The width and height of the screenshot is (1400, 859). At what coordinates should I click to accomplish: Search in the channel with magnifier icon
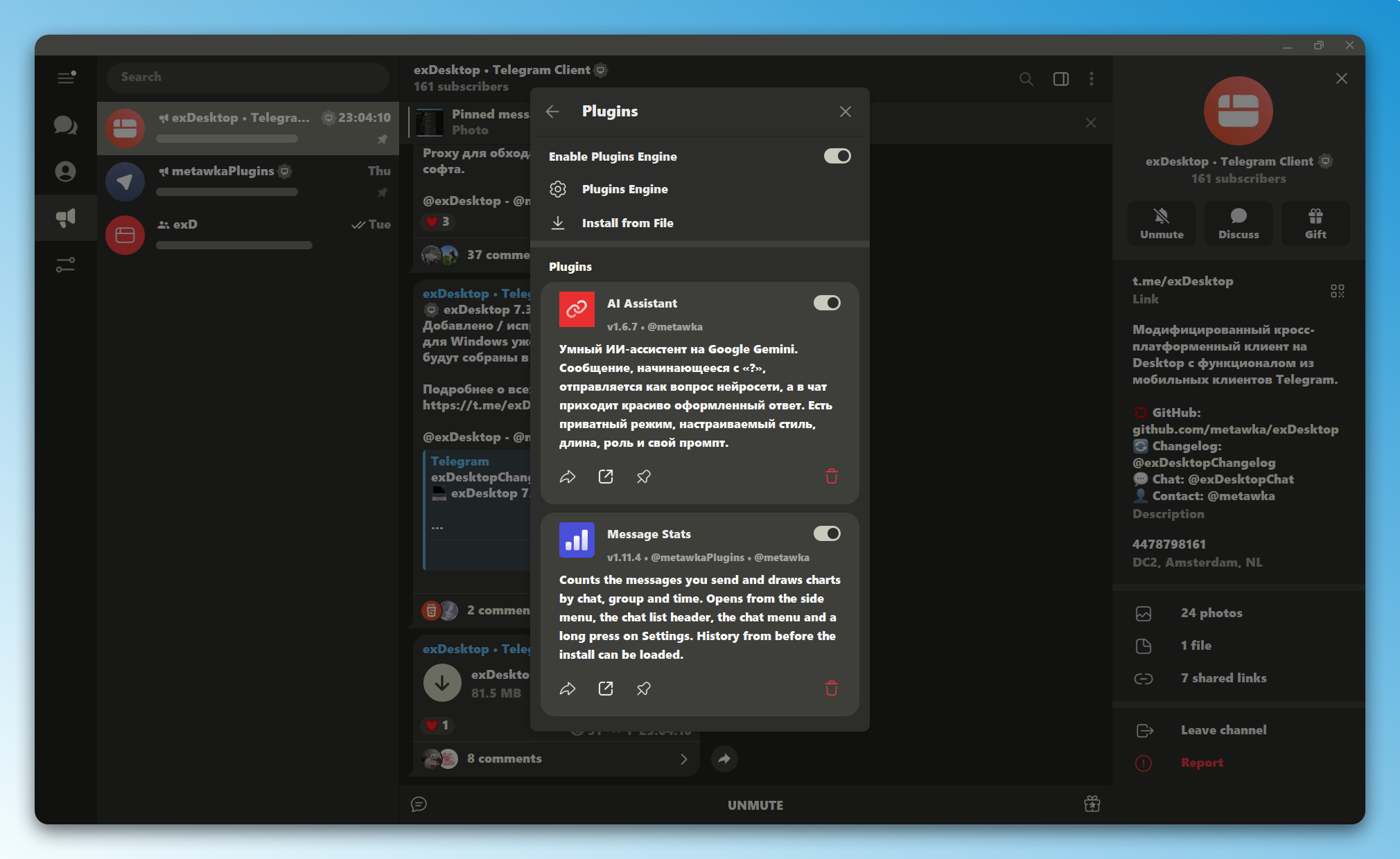click(1026, 79)
